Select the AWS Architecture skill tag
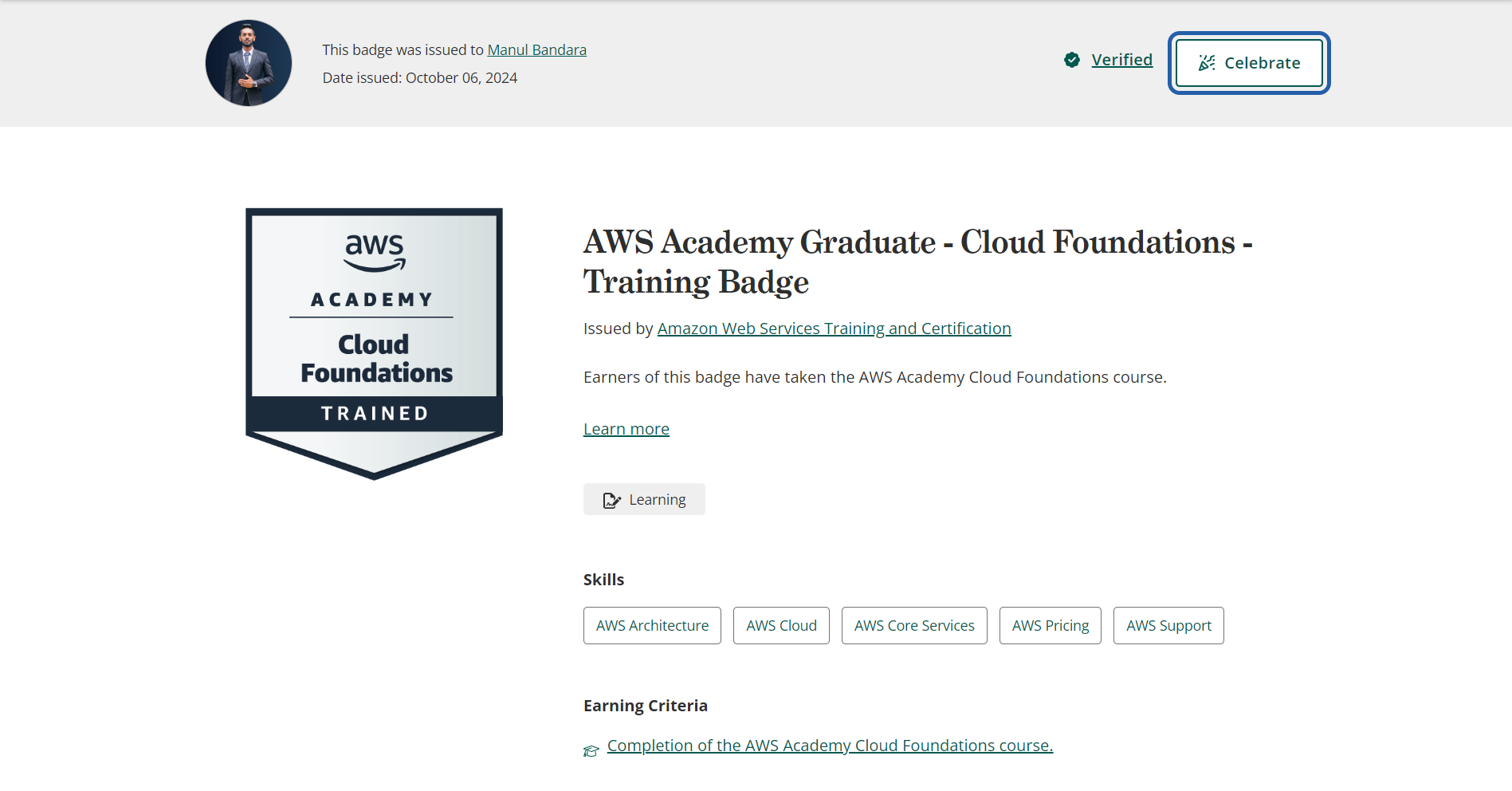 652,625
